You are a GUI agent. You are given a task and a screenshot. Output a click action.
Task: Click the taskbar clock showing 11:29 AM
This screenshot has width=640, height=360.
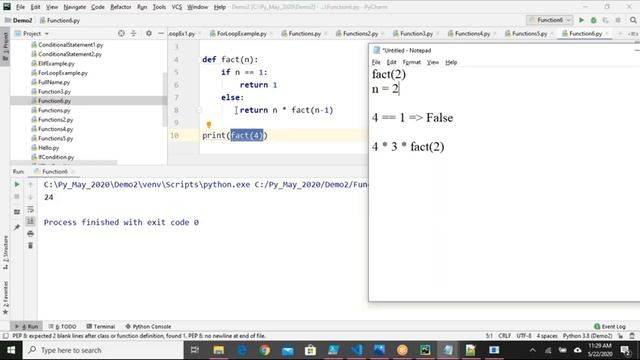coord(600,350)
